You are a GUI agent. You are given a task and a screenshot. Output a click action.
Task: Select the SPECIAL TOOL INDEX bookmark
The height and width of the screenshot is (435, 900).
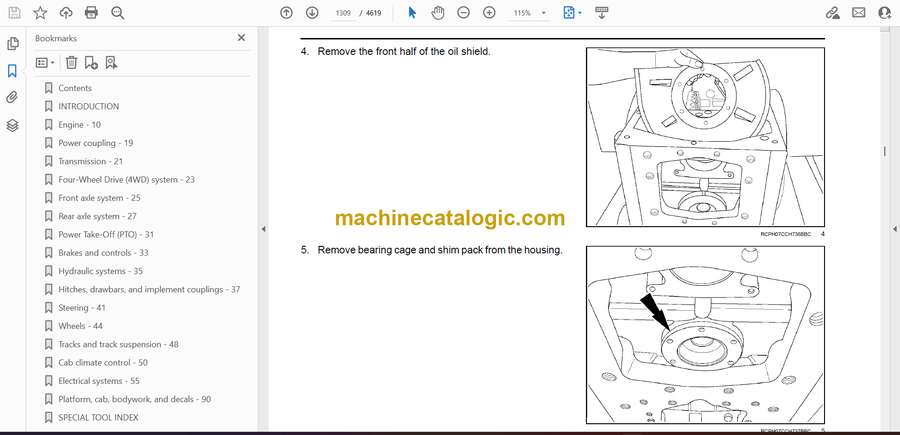[x=98, y=417]
